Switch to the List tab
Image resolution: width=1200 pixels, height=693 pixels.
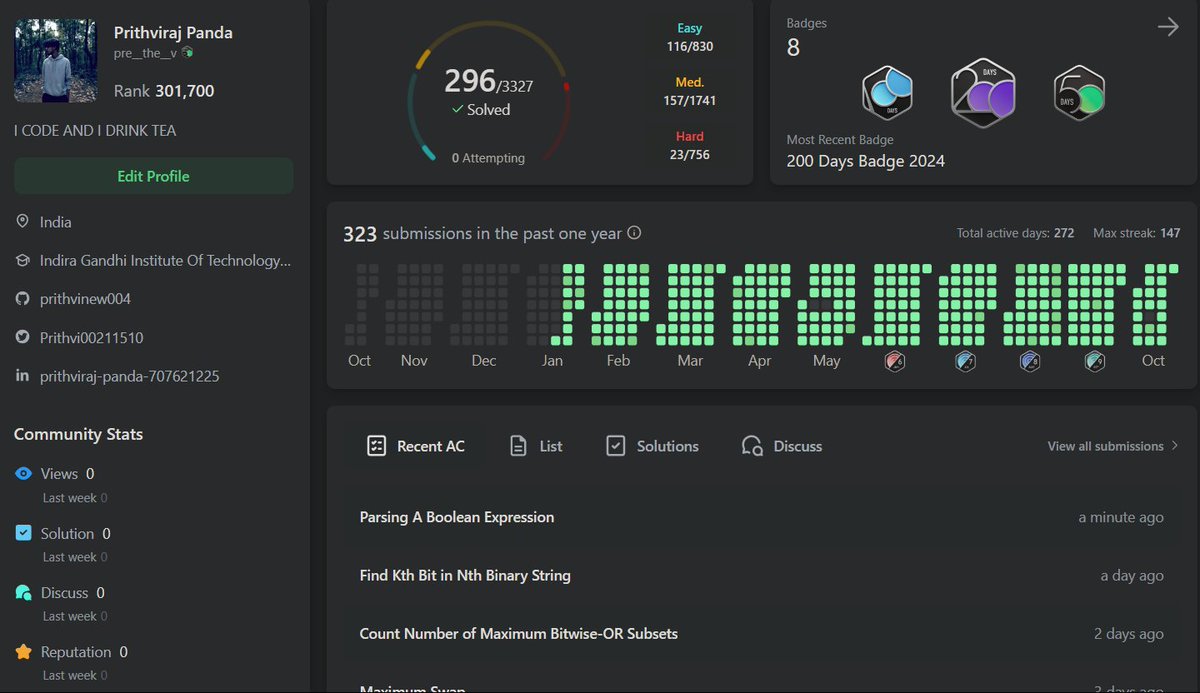(536, 446)
